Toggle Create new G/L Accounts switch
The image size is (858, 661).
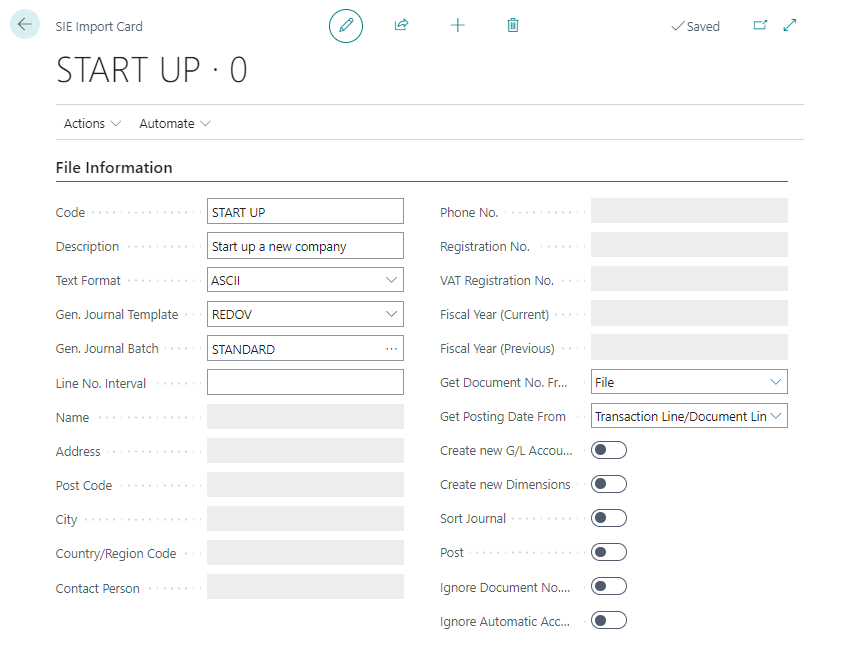[608, 450]
